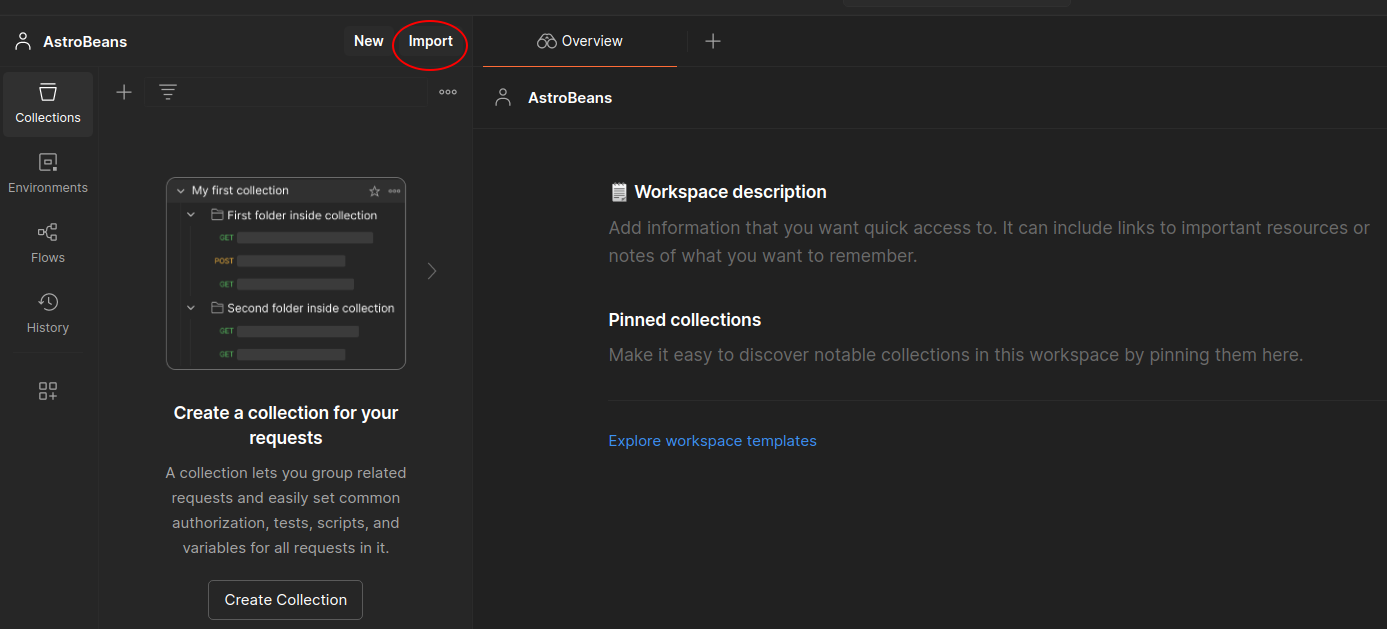This screenshot has height=629, width=1387.
Task: Open the Flows sidebar panel
Action: (48, 243)
